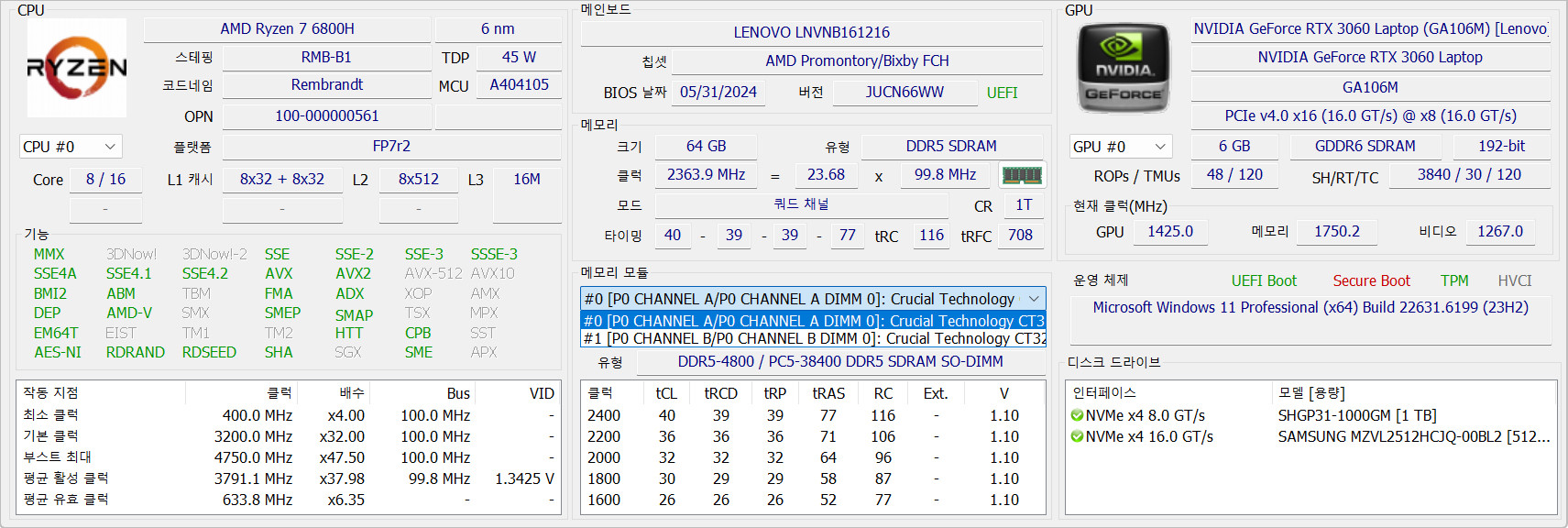Click the 6 nm process value
1568x528 pixels.
(498, 29)
